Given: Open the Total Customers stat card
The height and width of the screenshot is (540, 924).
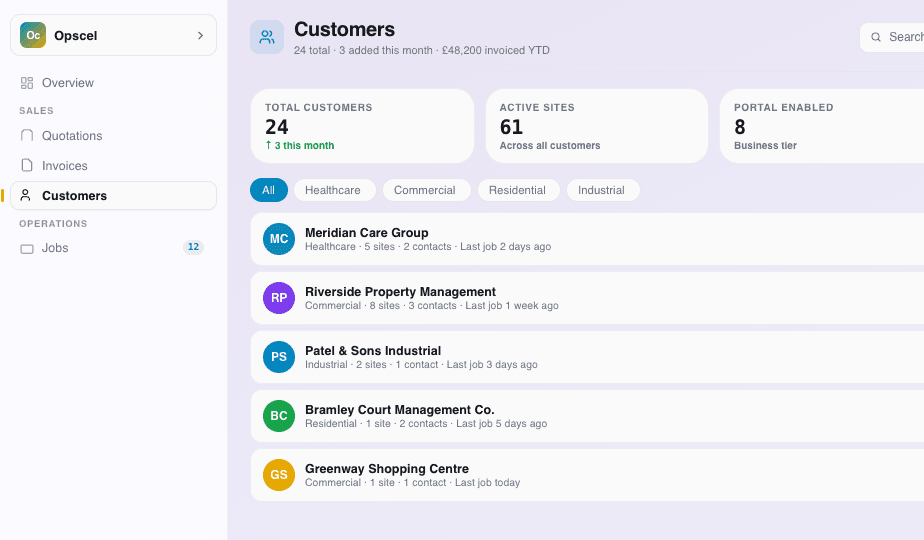Looking at the screenshot, I should pos(362,126).
